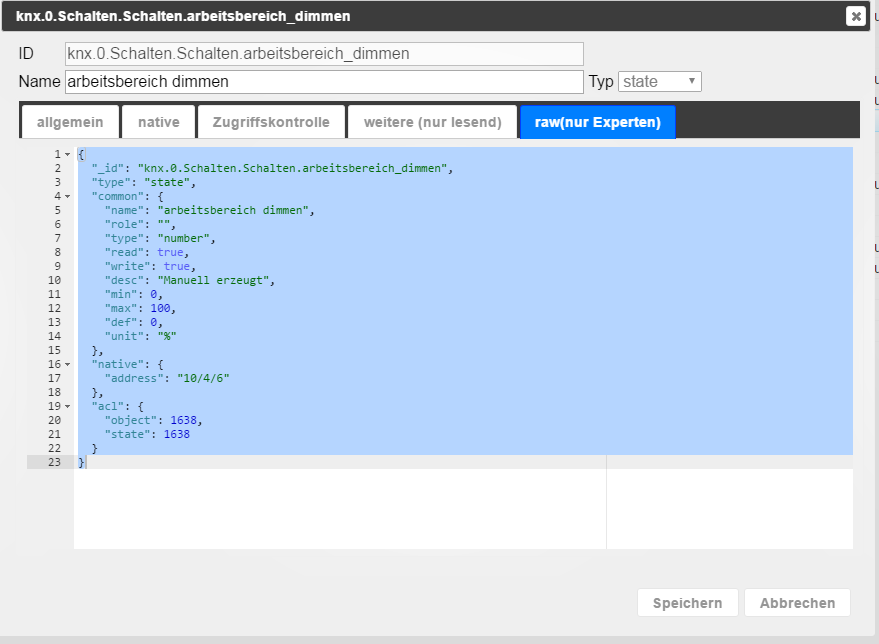Collapse the "common" block fold arrow

[68, 196]
